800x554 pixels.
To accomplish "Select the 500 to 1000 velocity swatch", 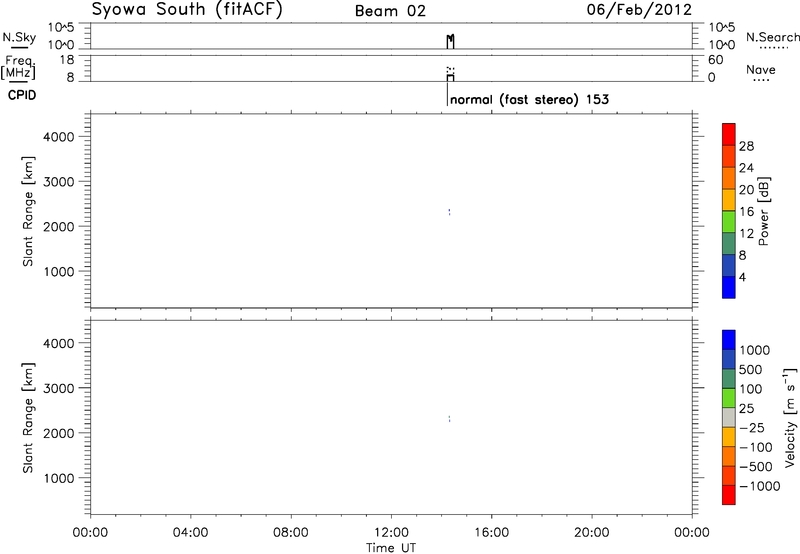I will [729, 359].
